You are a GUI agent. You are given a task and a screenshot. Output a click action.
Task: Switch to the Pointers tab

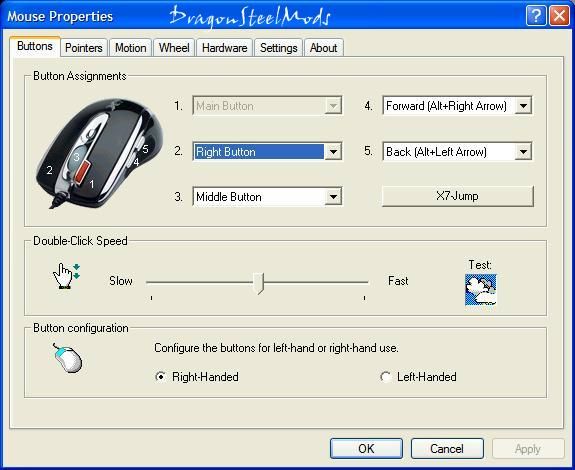tap(84, 48)
